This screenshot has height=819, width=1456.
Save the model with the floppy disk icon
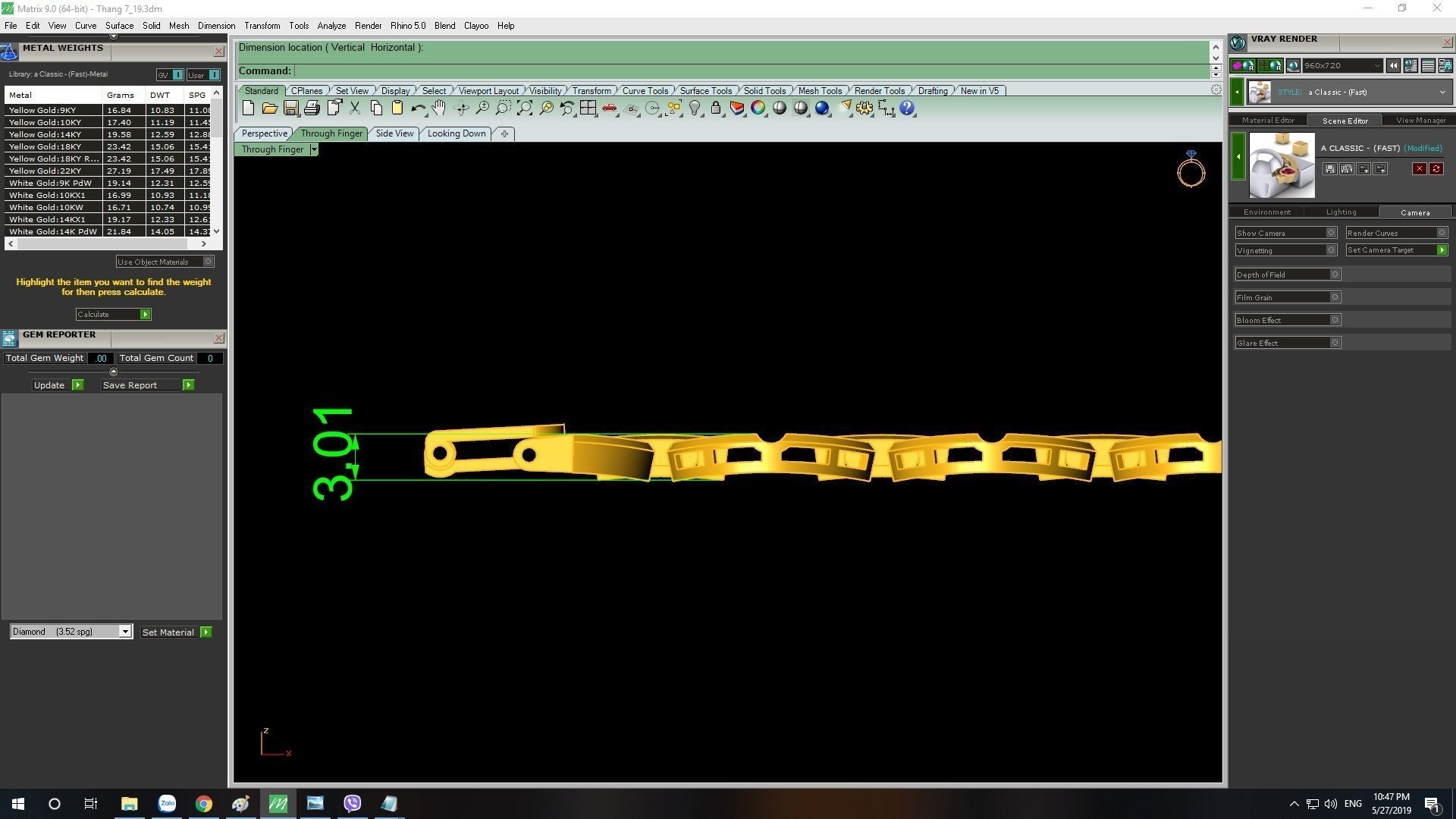click(290, 108)
